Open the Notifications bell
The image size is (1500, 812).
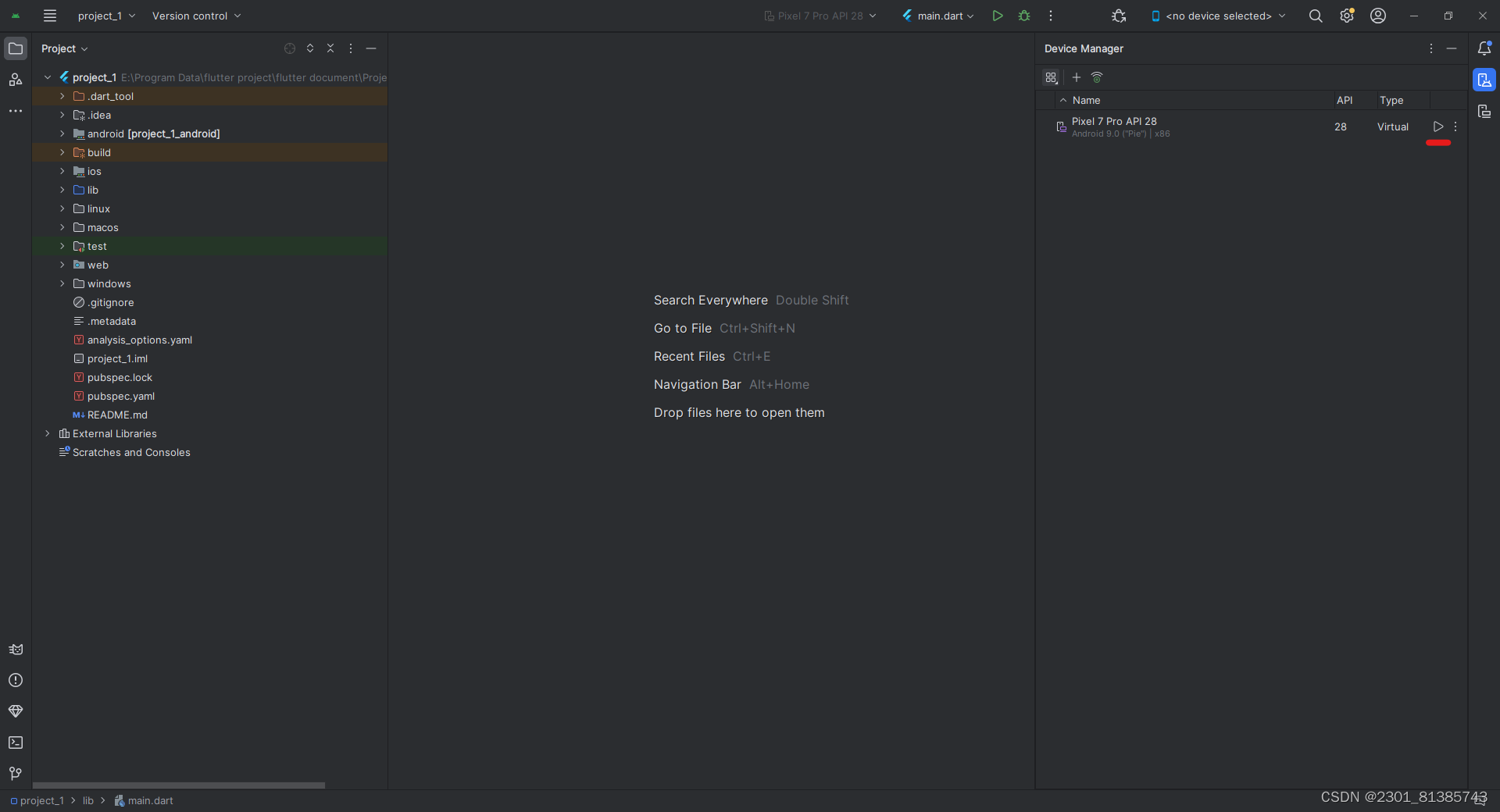click(x=1484, y=48)
